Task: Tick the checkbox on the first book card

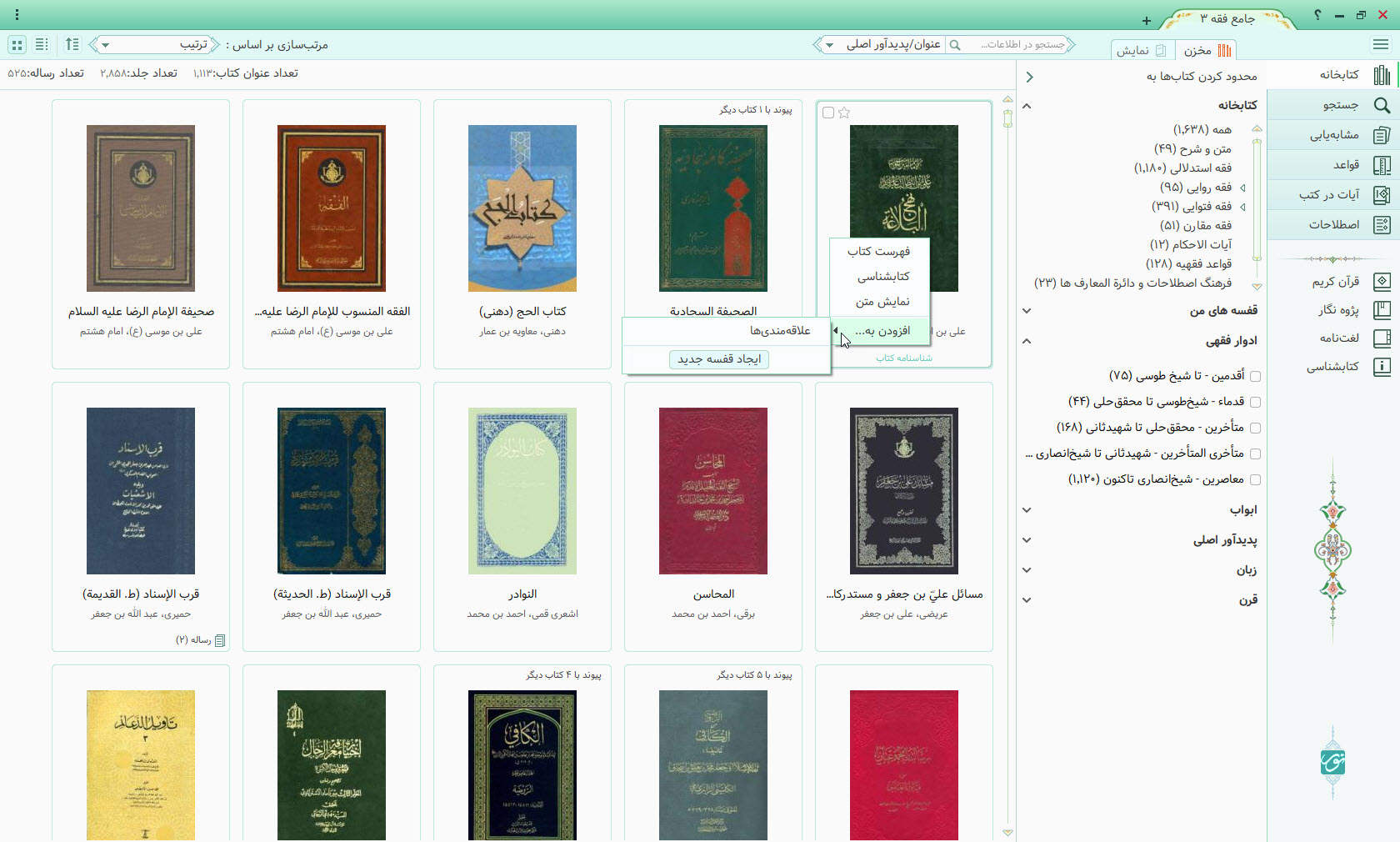Action: click(828, 113)
